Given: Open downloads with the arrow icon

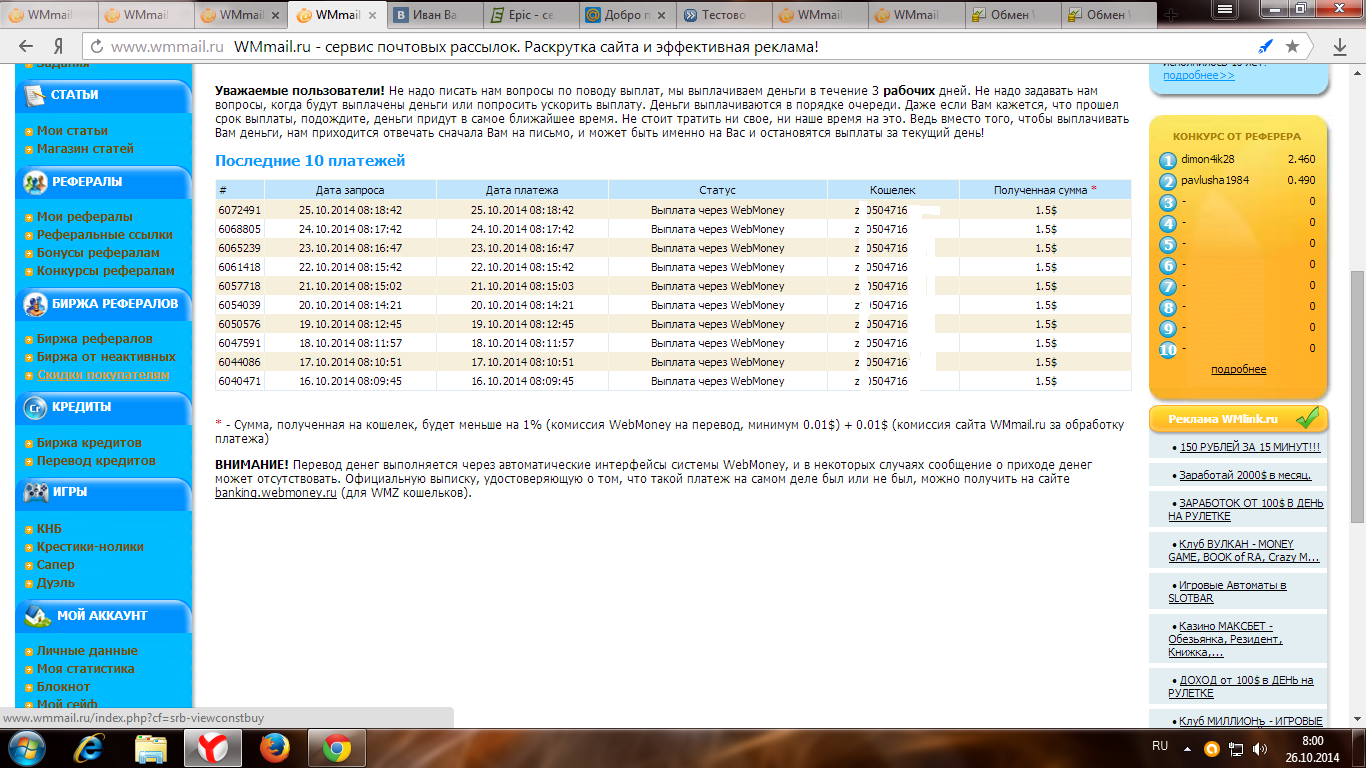Looking at the screenshot, I should (1340, 47).
